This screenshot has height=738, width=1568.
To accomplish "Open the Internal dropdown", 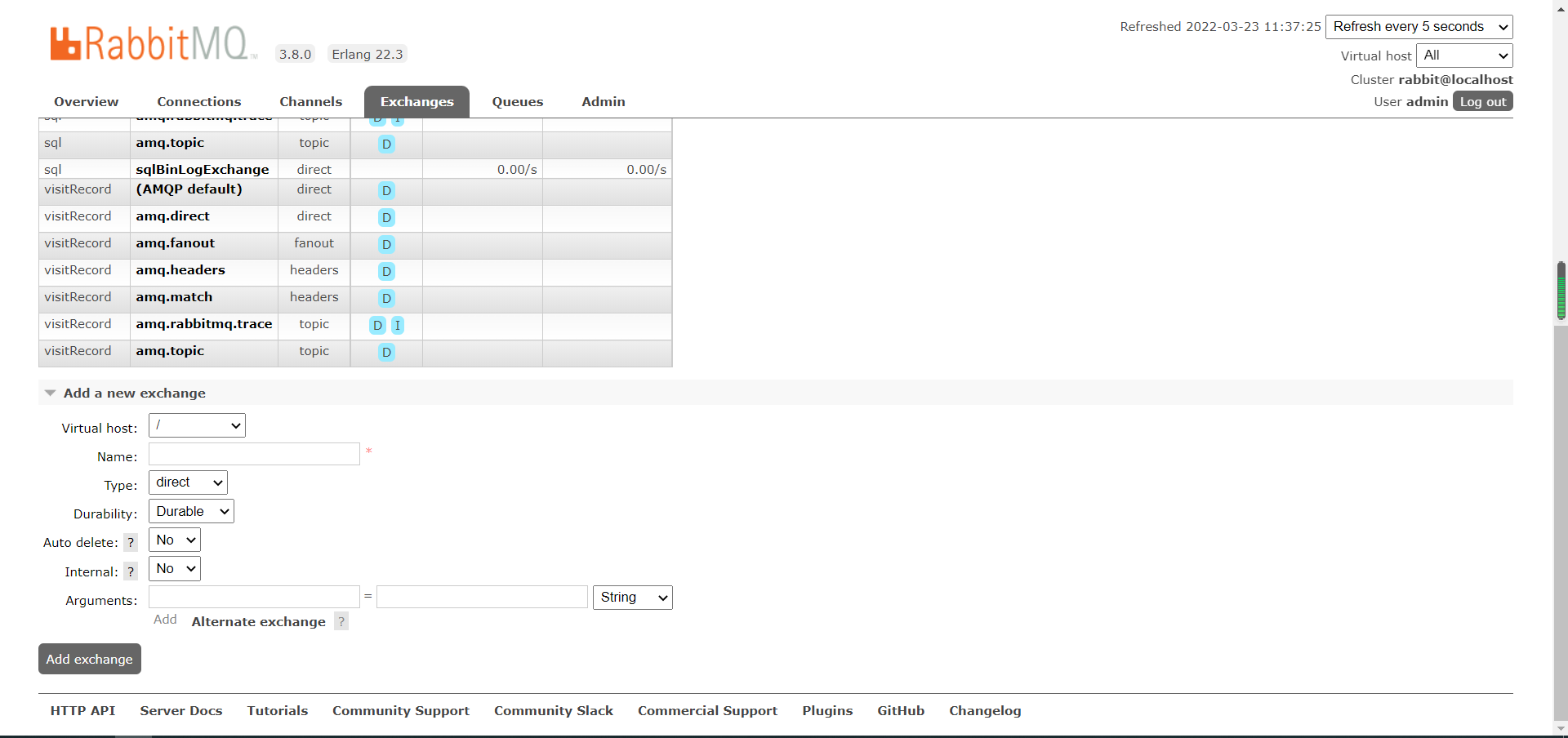I will 175,568.
